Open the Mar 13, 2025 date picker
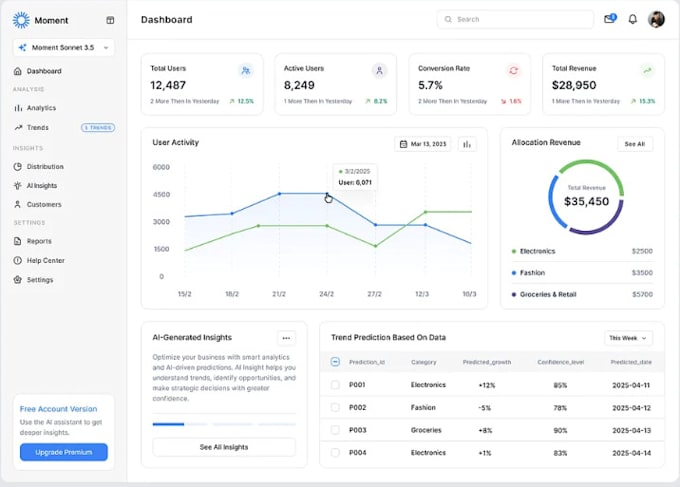 [423, 144]
